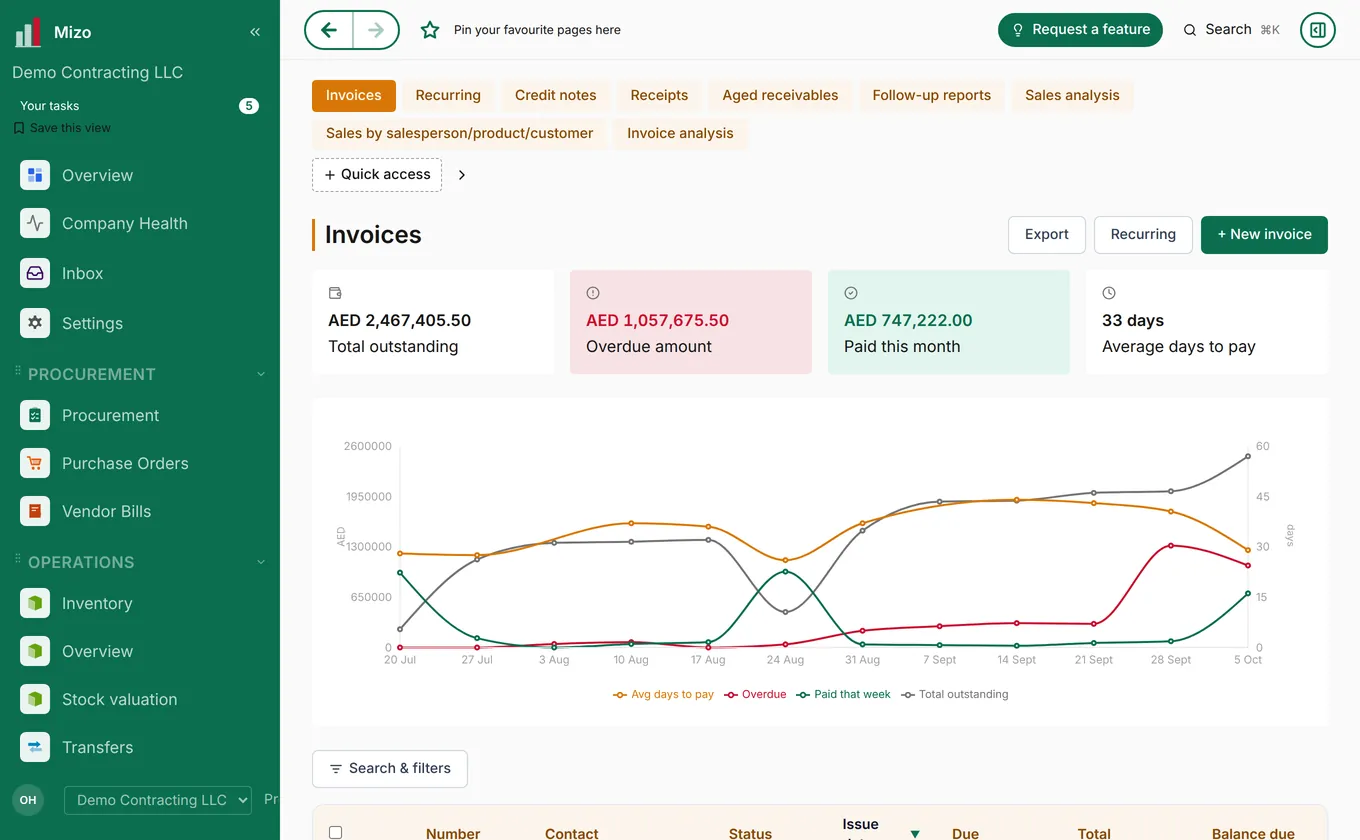This screenshot has width=1360, height=840.
Task: Toggle the side panel icon top right
Action: pyautogui.click(x=1318, y=30)
